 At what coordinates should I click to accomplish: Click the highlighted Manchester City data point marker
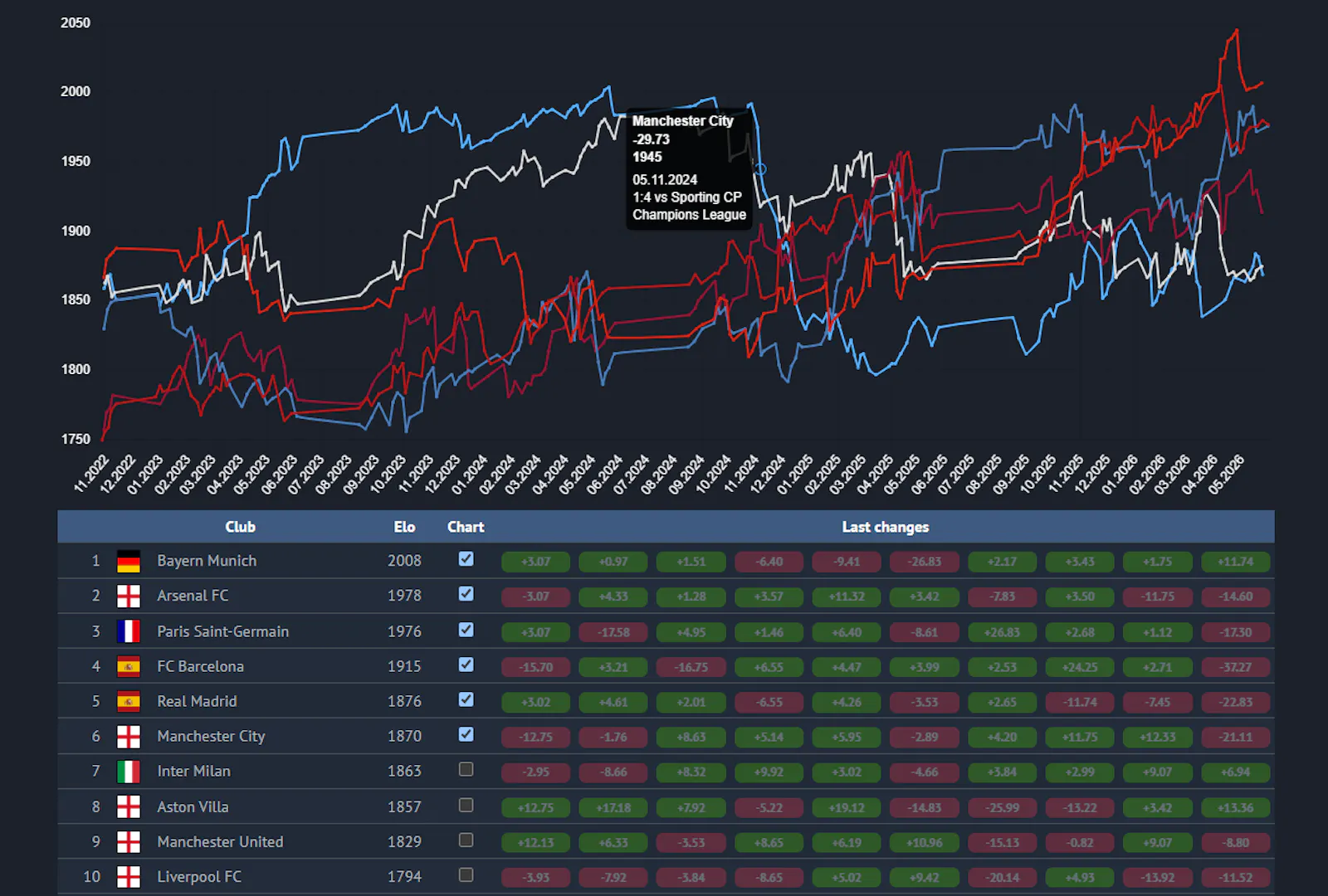click(759, 169)
